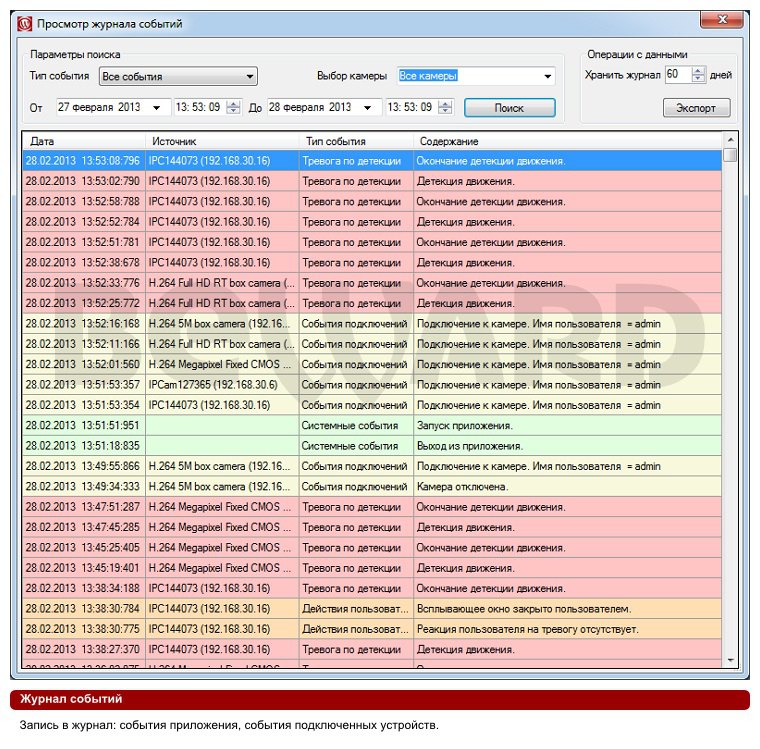The image size is (760, 749).
Task: Click the Поиск button
Action: point(509,108)
